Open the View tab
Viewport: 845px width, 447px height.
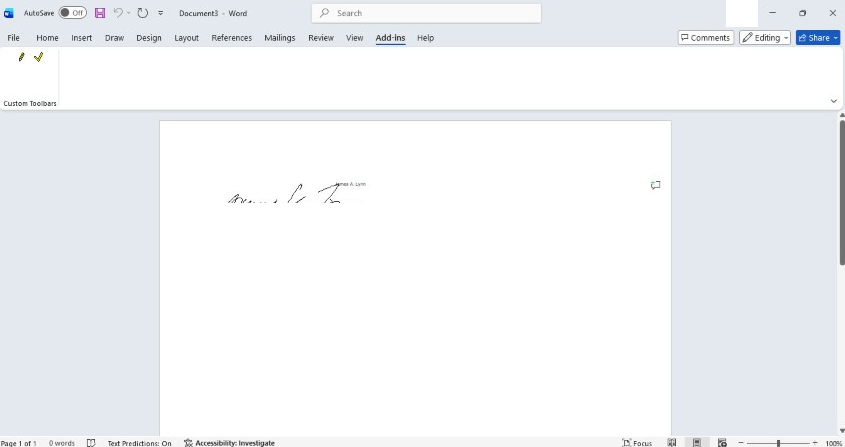pos(355,38)
